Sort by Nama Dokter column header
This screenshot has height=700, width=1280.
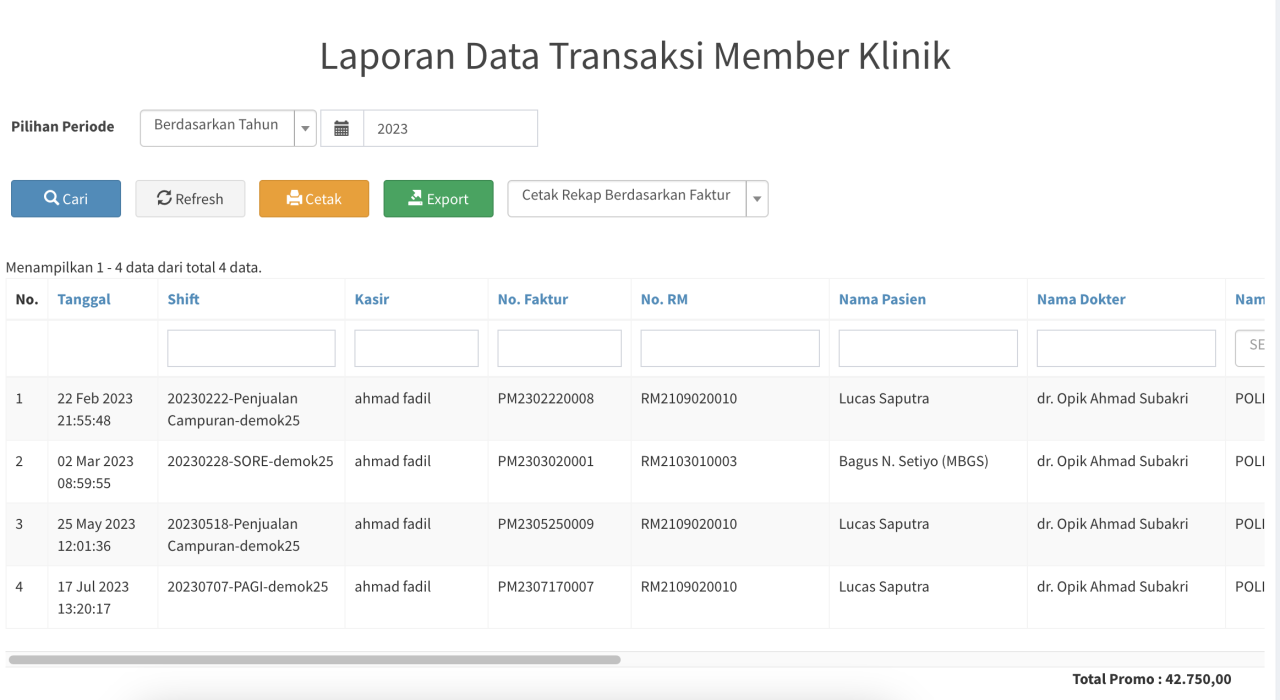[x=1081, y=299]
